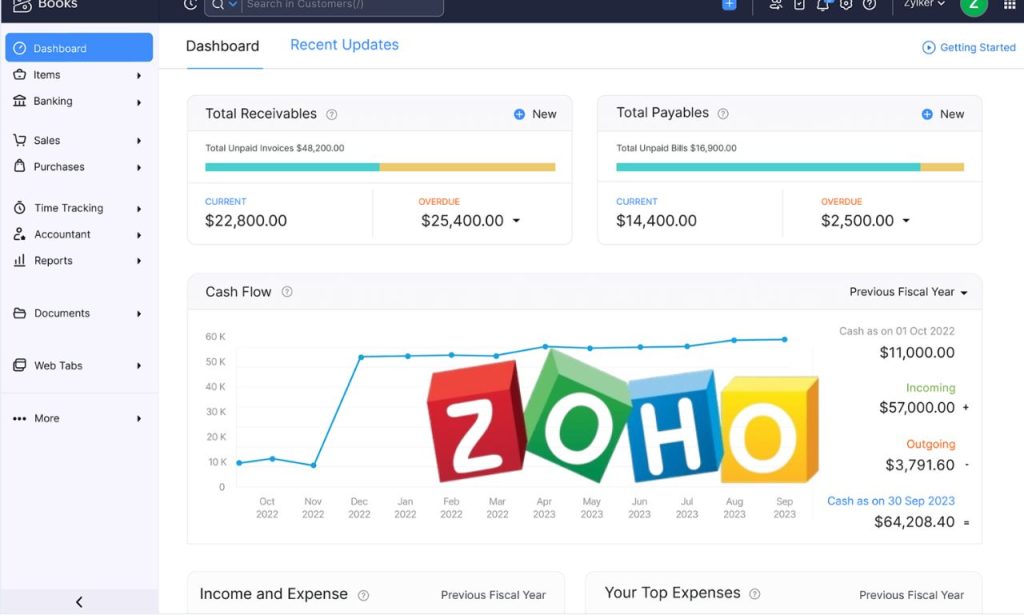
Task: Open Cash Flow help icon
Action: 287,292
